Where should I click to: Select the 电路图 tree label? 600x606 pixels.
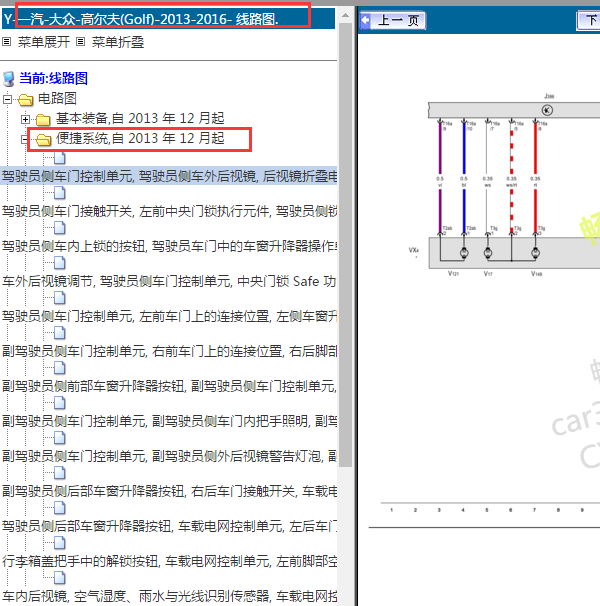(57, 99)
